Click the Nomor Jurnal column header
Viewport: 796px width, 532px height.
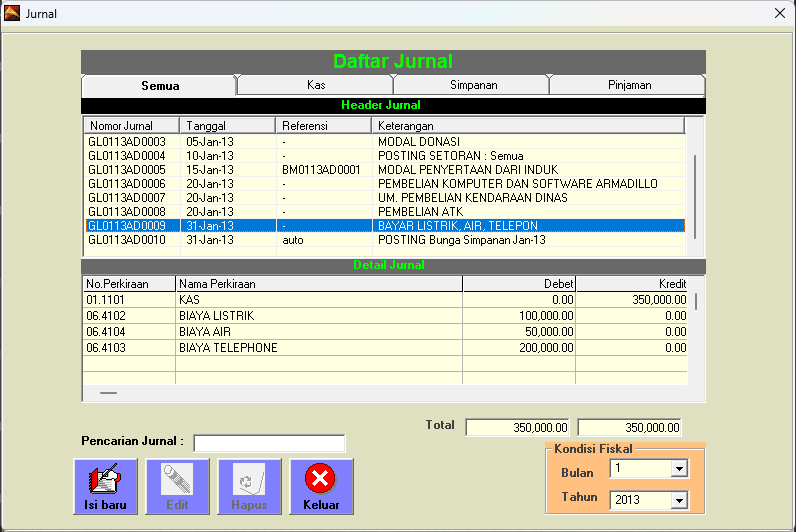tap(131, 126)
